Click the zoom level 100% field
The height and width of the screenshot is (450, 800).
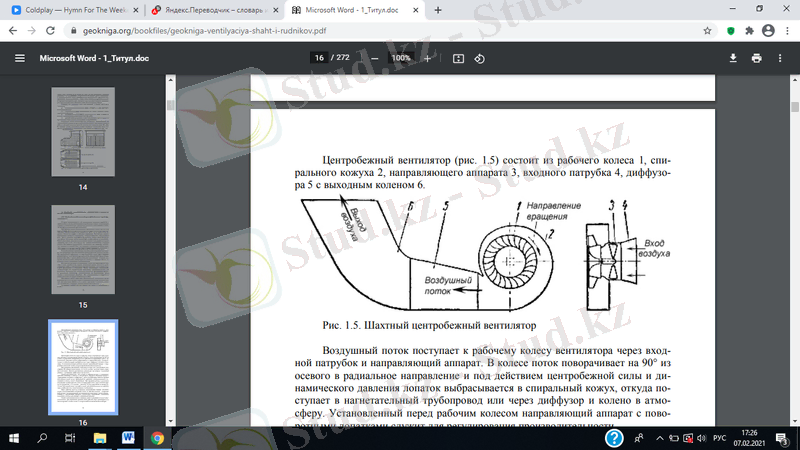tap(401, 58)
